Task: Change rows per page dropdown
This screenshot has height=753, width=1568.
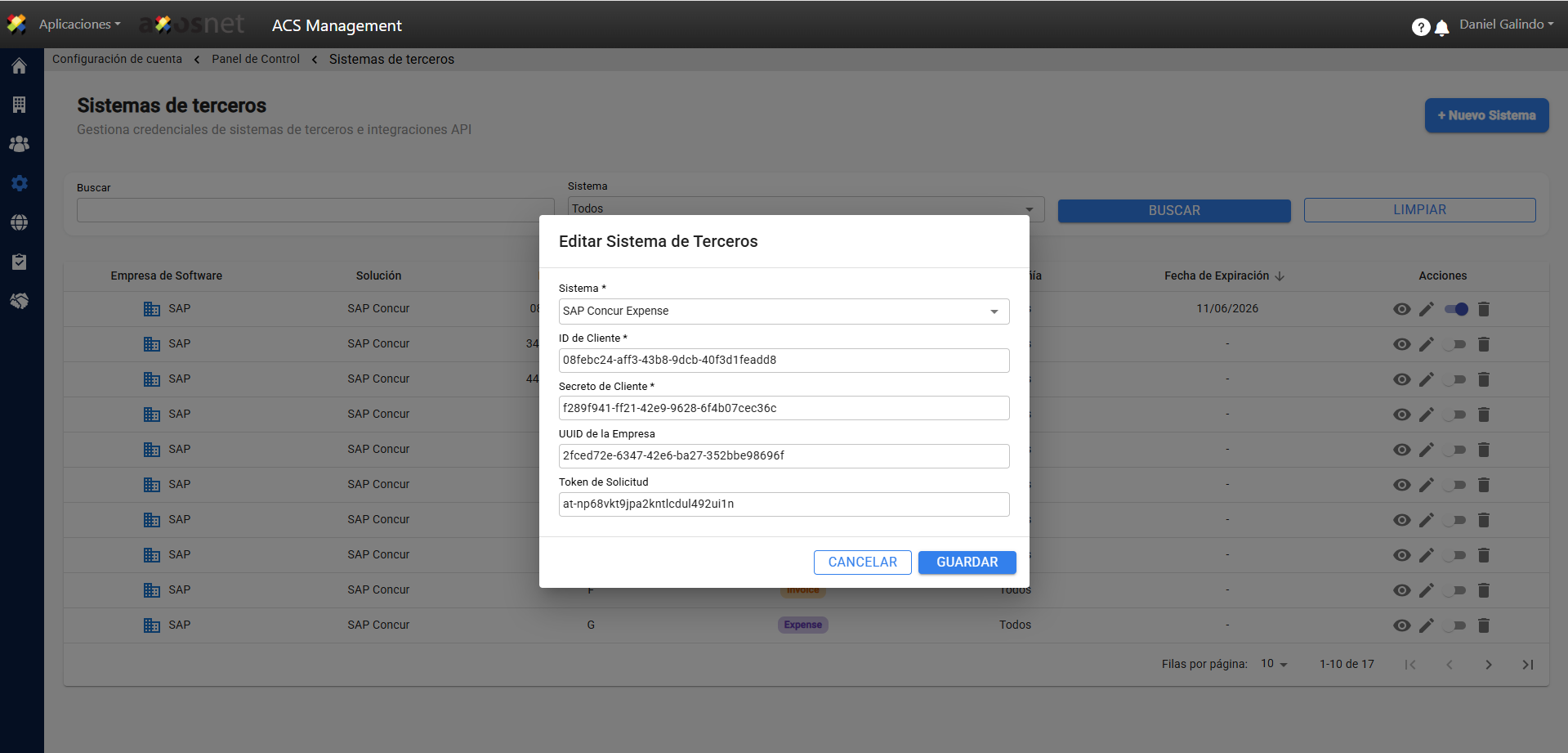Action: (1274, 664)
